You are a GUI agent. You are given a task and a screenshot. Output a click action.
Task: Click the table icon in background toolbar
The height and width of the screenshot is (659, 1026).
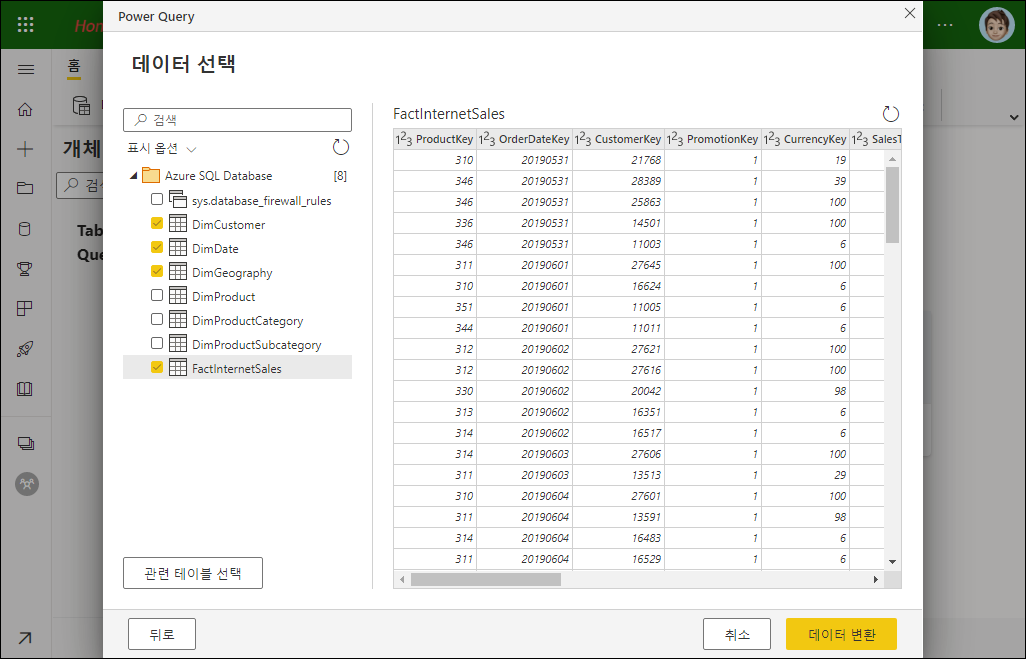[x=81, y=105]
